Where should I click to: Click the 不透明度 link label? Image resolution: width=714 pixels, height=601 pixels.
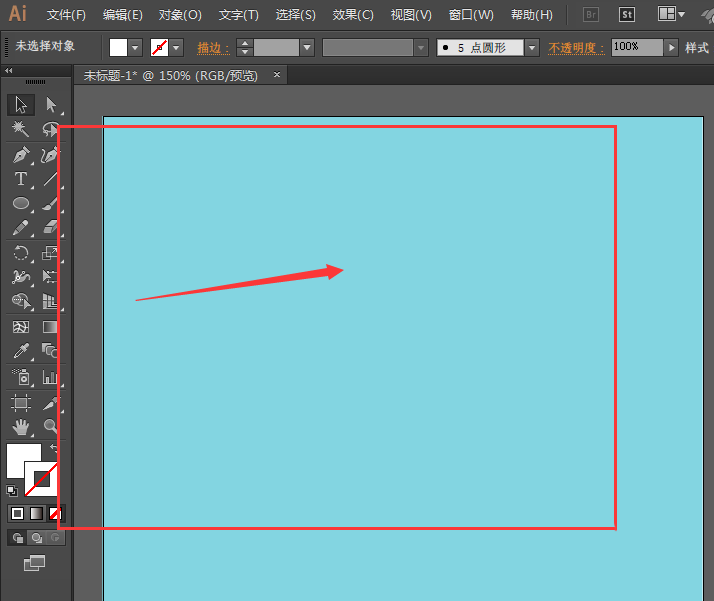pos(576,47)
